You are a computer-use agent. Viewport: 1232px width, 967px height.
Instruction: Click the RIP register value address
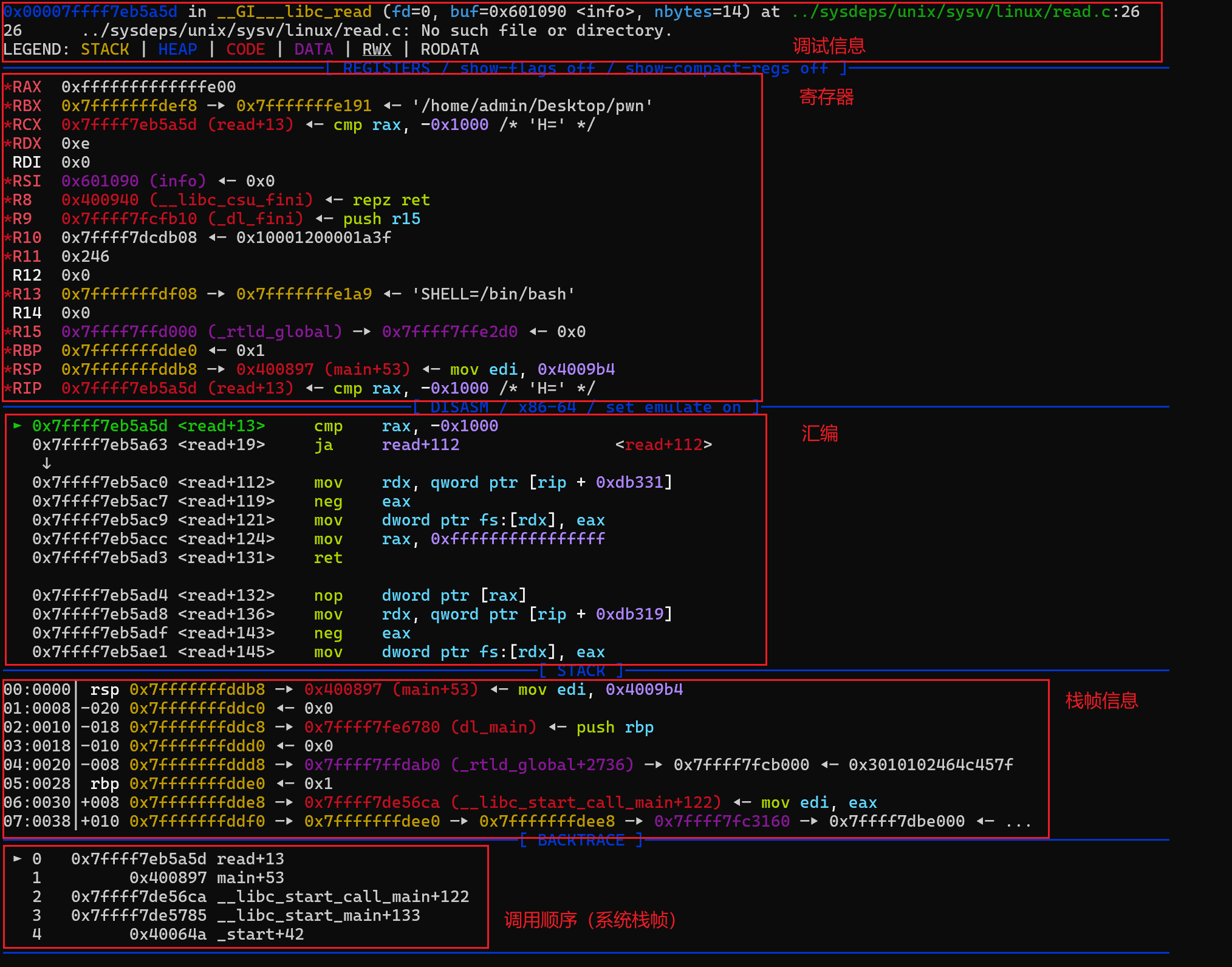(x=129, y=388)
